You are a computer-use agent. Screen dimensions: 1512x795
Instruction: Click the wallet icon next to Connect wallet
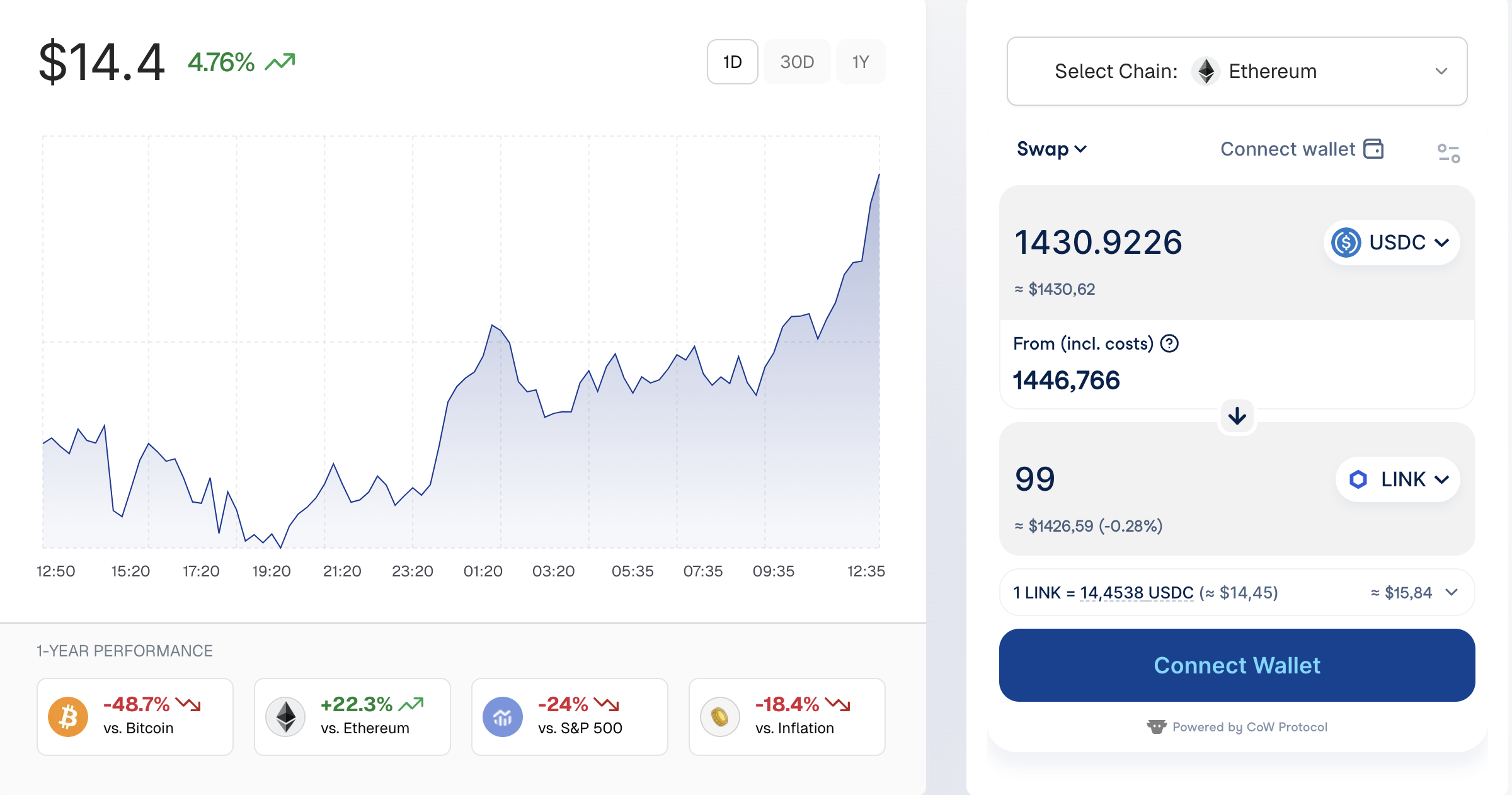pos(1375,149)
